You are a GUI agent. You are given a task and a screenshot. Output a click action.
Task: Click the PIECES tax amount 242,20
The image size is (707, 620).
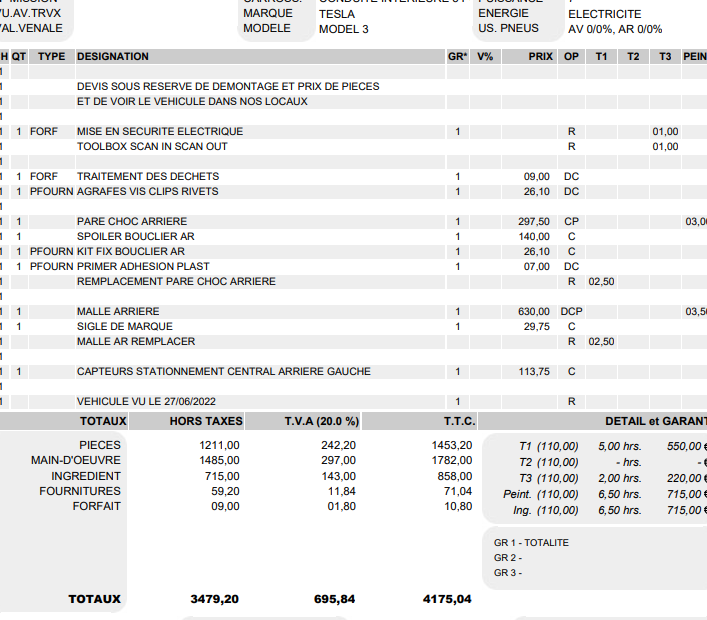click(339, 445)
